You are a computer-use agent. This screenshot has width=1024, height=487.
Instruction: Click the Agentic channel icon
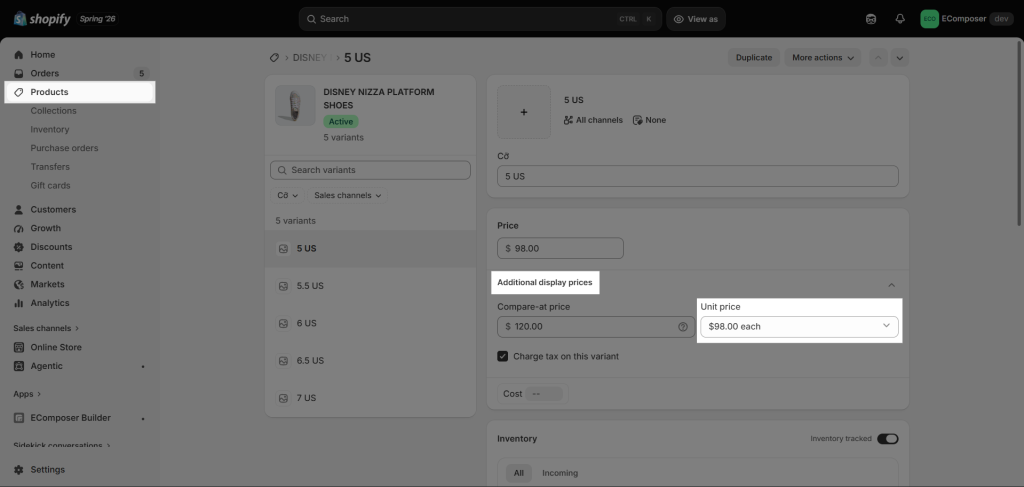(19, 366)
